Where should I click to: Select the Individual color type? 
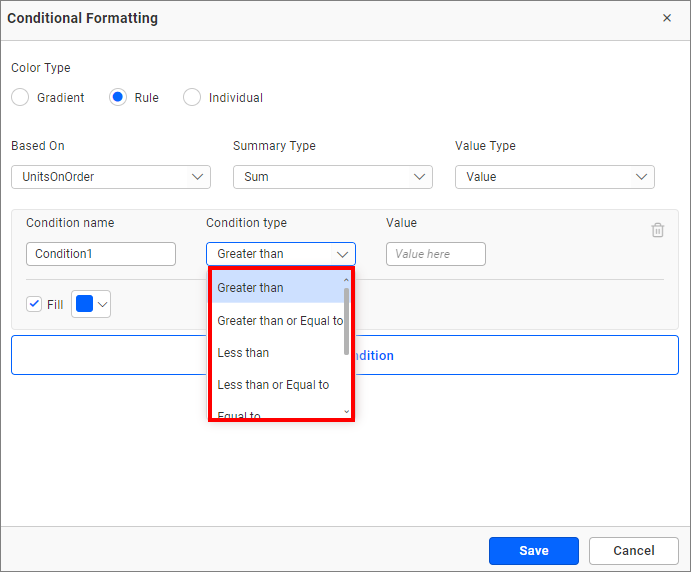[x=192, y=98]
